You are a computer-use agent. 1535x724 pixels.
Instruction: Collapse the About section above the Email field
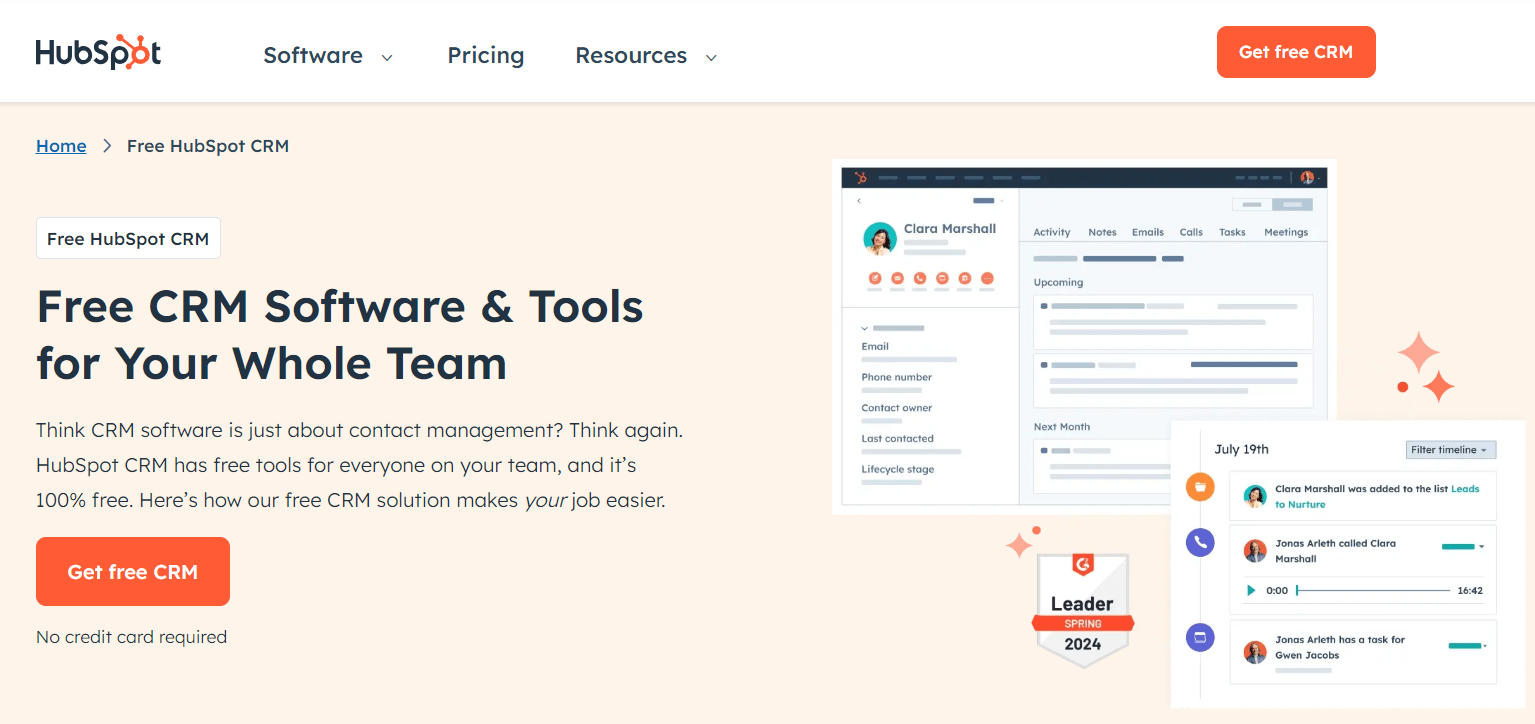864,327
